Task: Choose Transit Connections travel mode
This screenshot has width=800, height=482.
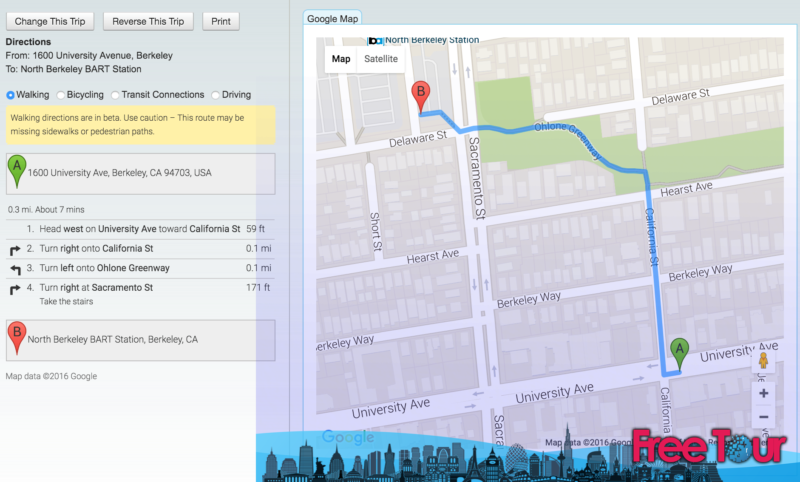Action: click(x=116, y=94)
